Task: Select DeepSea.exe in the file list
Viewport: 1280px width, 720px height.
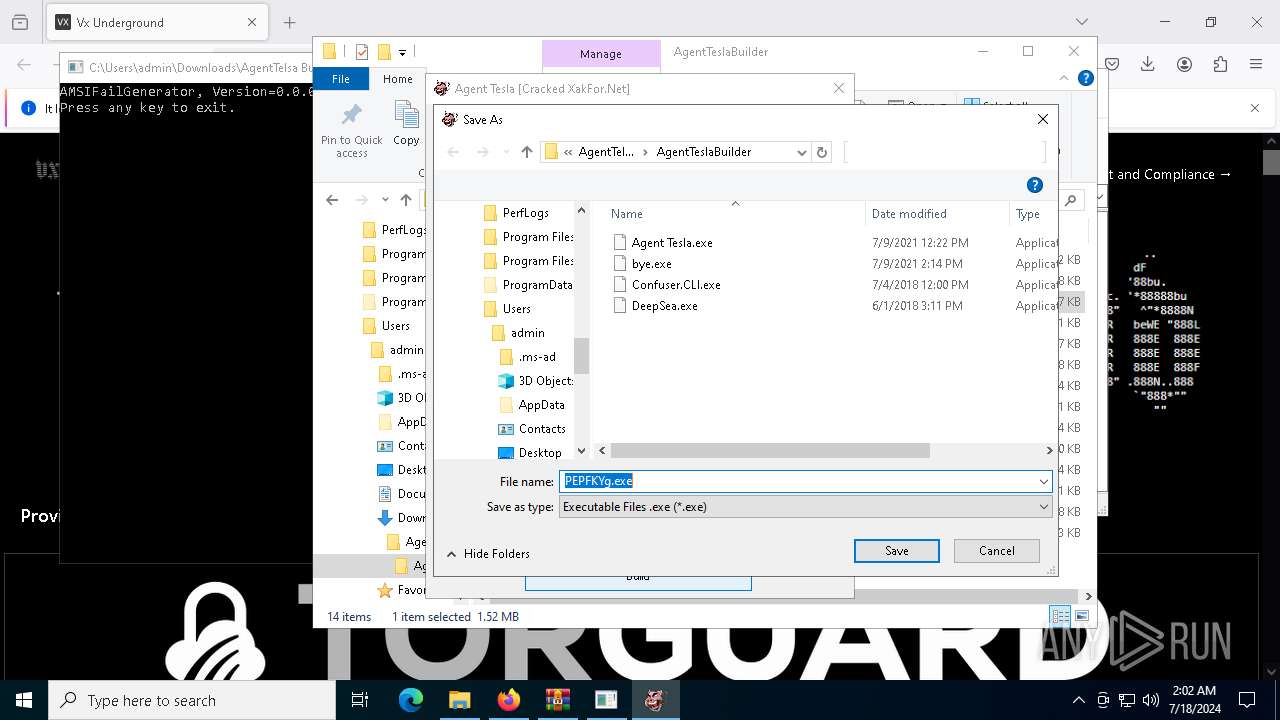Action: point(664,306)
